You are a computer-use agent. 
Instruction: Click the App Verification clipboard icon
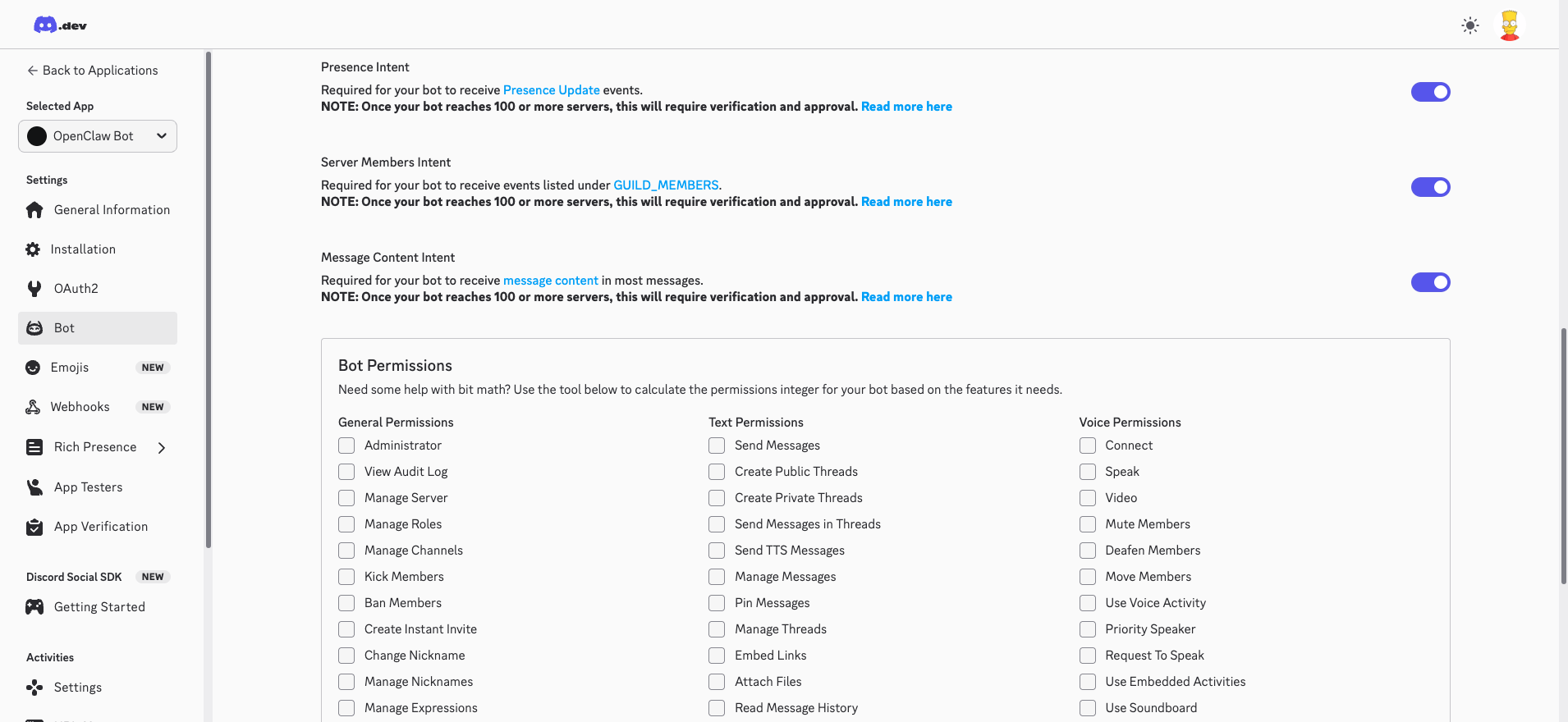[34, 527]
